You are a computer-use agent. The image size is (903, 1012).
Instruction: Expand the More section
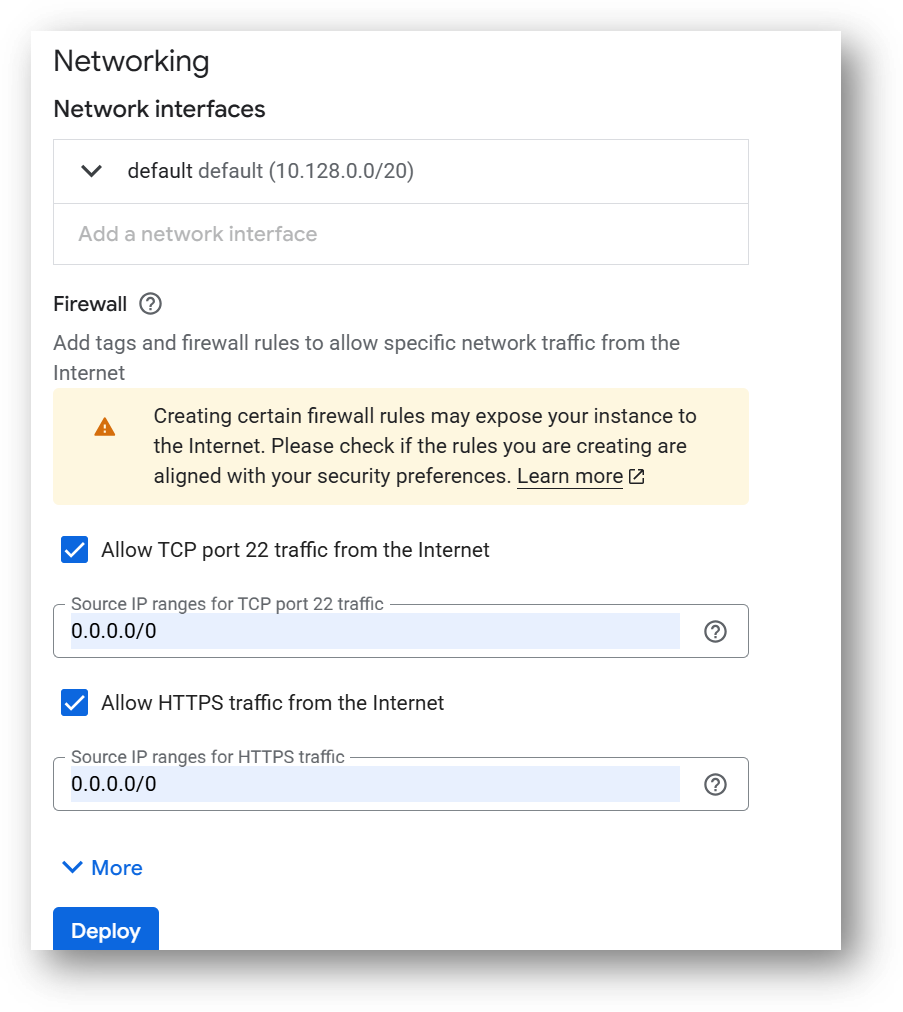point(102,867)
